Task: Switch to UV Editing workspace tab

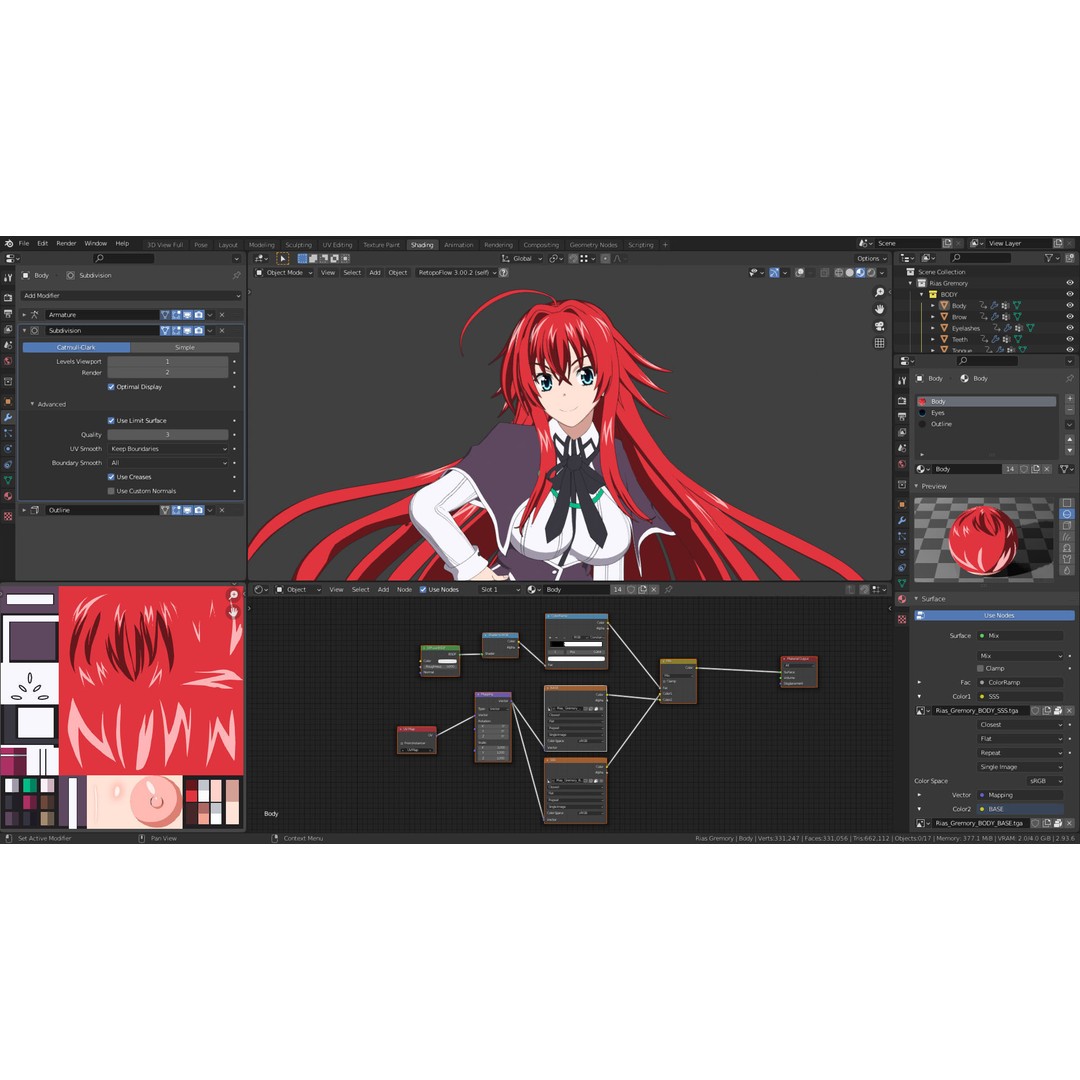Action: coord(338,245)
